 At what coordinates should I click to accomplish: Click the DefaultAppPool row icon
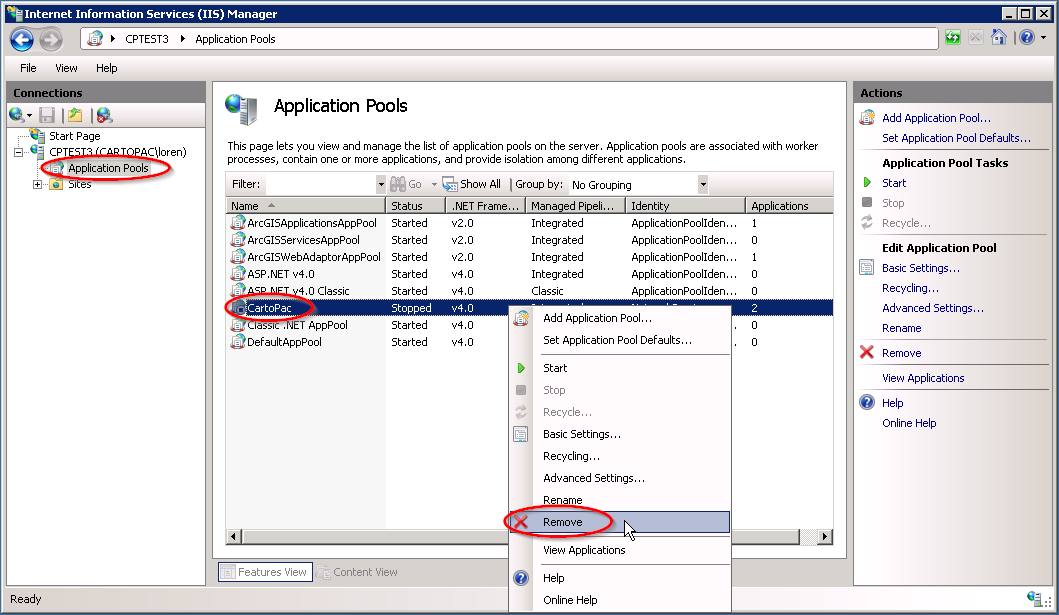coord(238,342)
